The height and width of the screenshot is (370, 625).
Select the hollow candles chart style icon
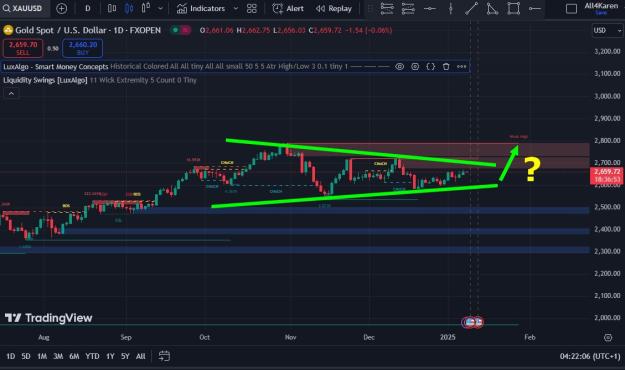point(145,8)
